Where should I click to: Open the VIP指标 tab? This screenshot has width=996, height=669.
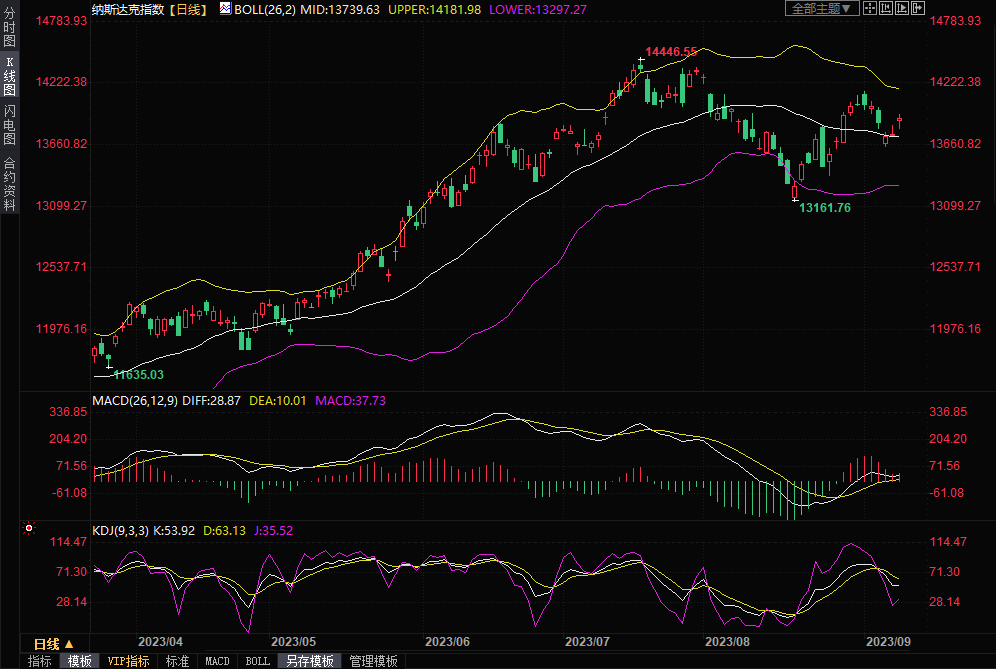click(x=129, y=661)
